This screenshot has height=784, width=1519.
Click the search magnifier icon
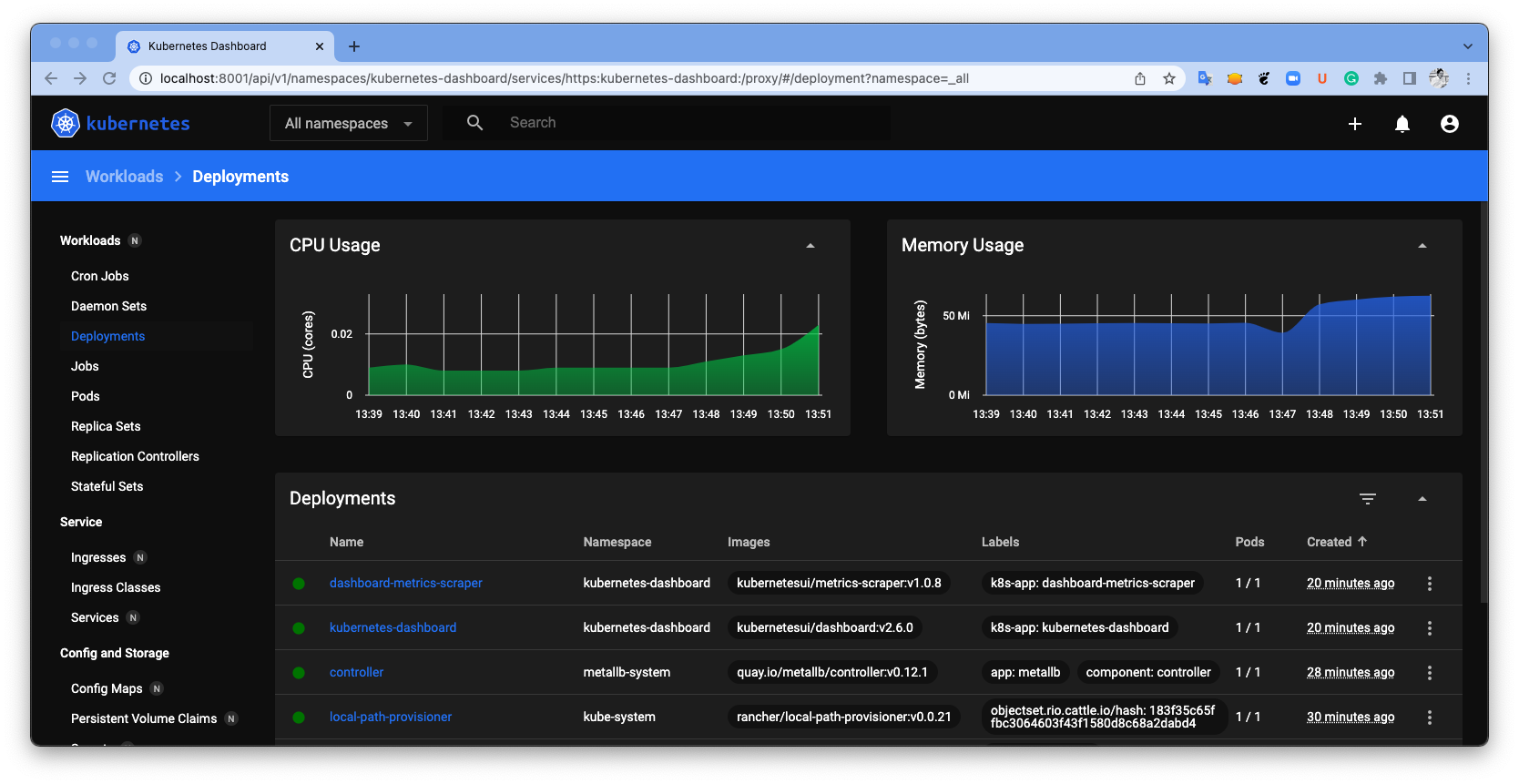click(474, 123)
